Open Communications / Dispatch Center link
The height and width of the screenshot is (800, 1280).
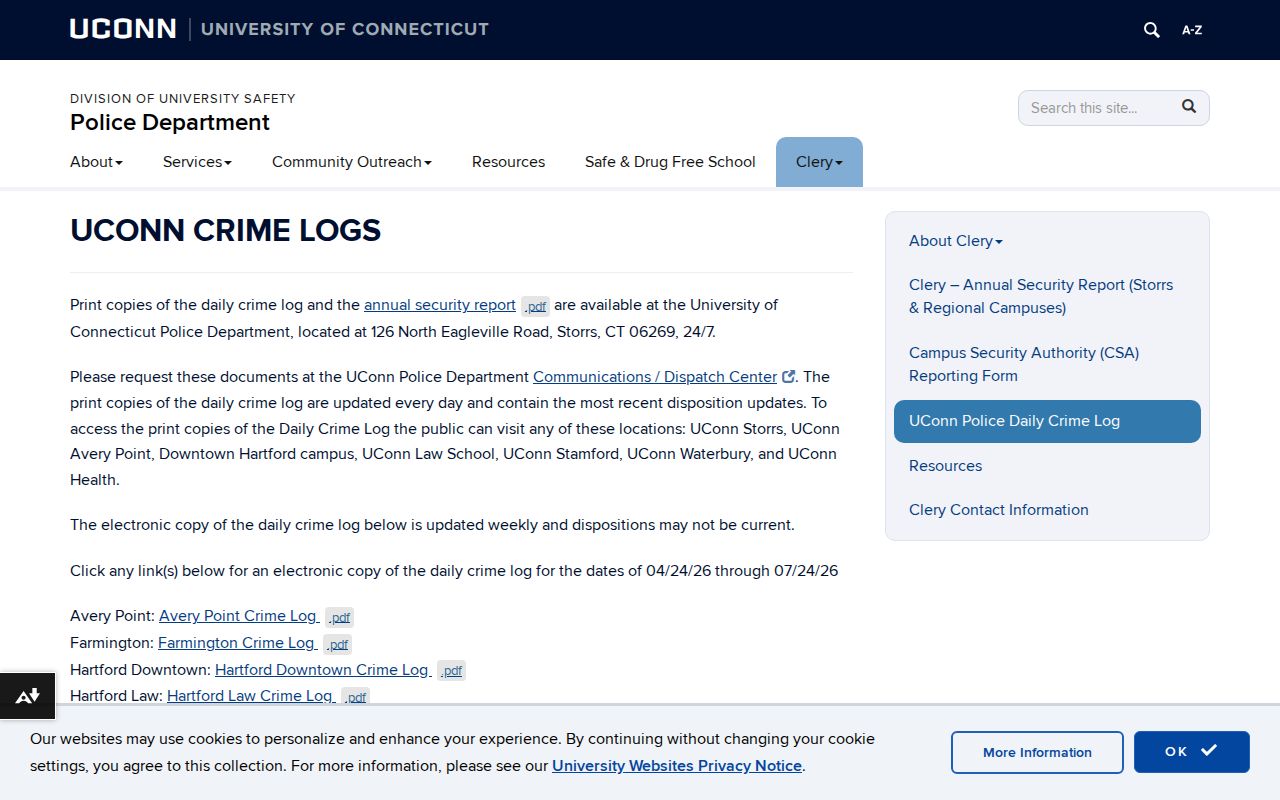[x=655, y=377]
